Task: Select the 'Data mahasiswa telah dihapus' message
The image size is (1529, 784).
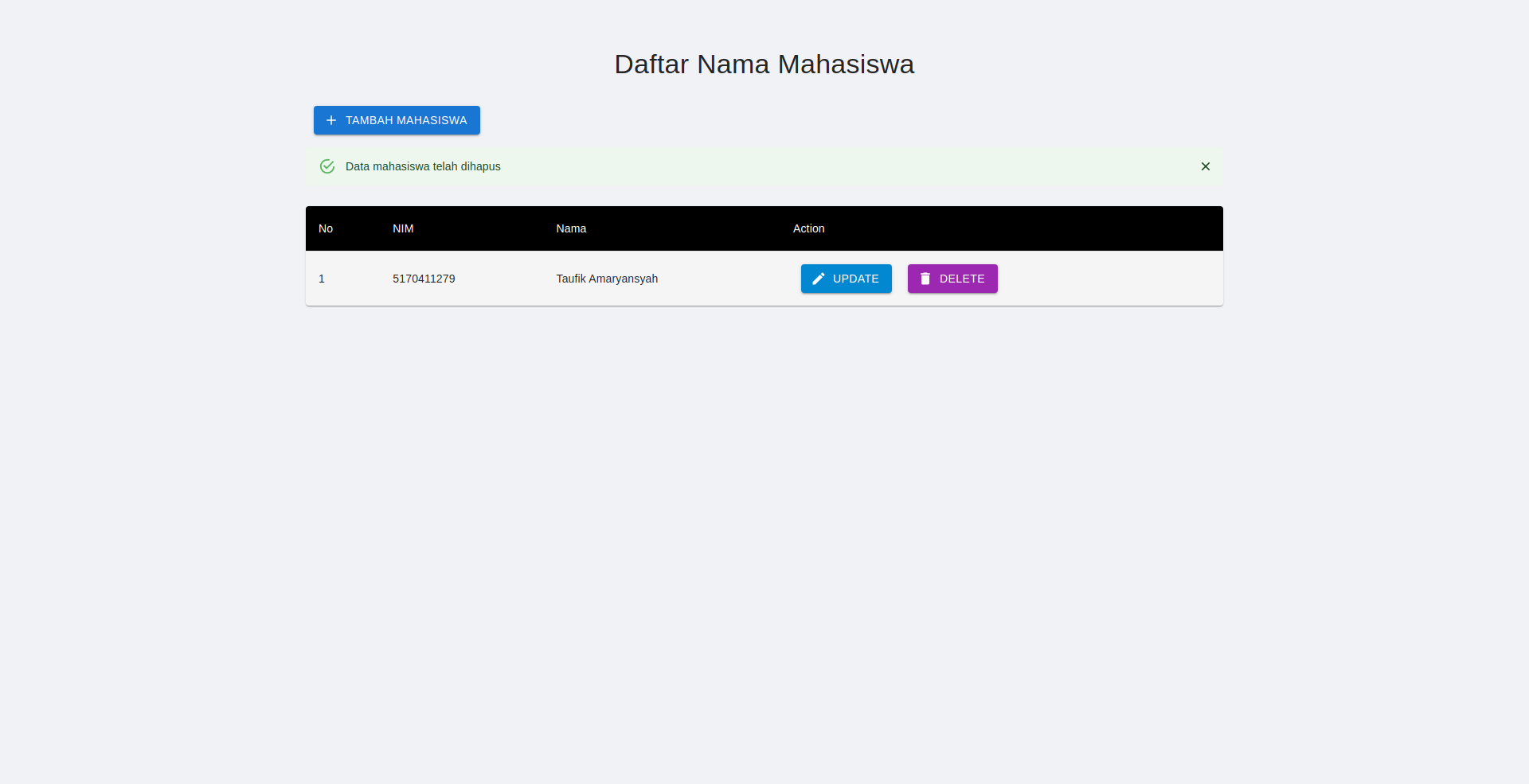Action: coord(423,166)
